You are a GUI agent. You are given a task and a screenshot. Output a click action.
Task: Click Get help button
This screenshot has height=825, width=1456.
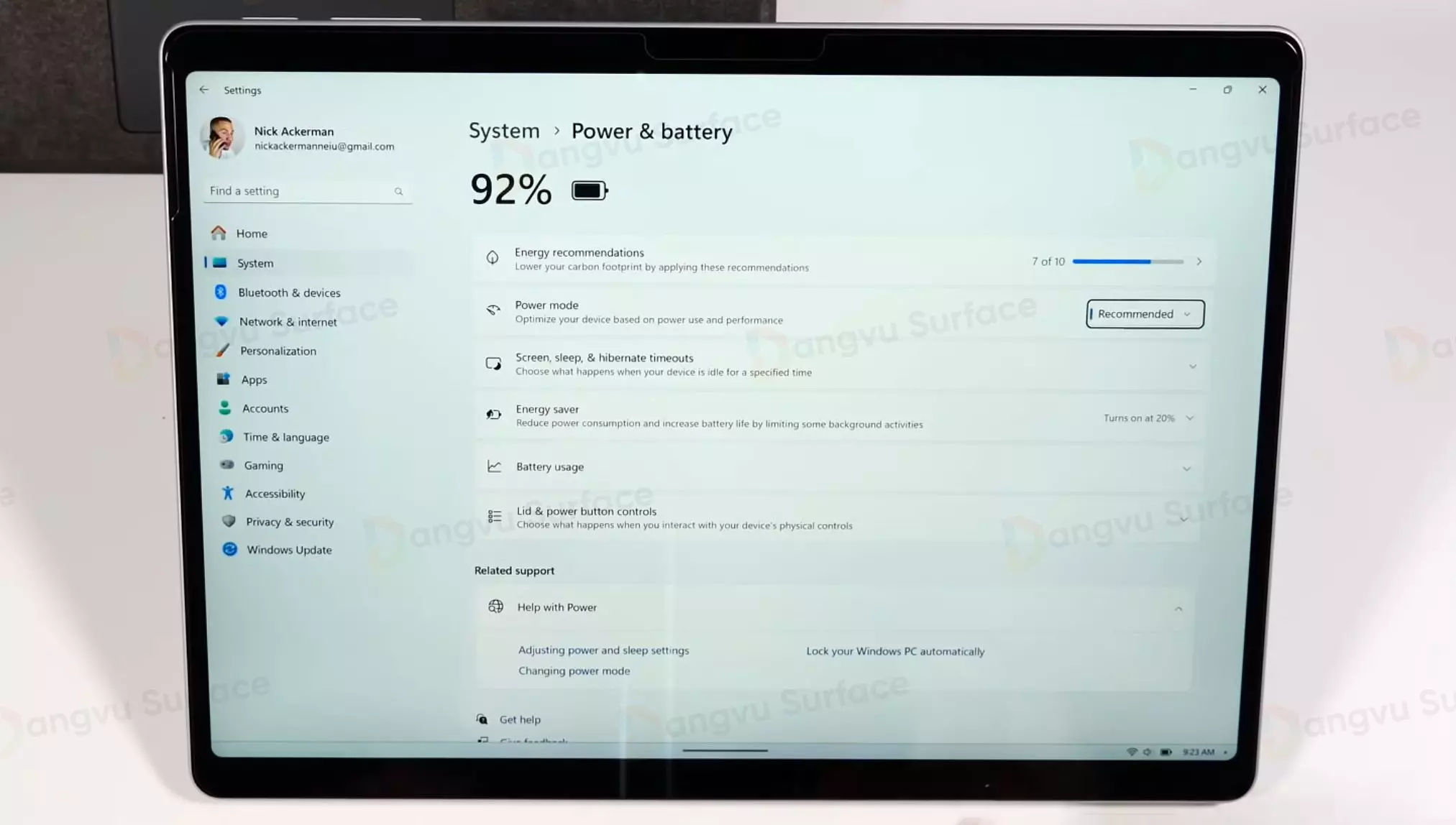(x=519, y=718)
